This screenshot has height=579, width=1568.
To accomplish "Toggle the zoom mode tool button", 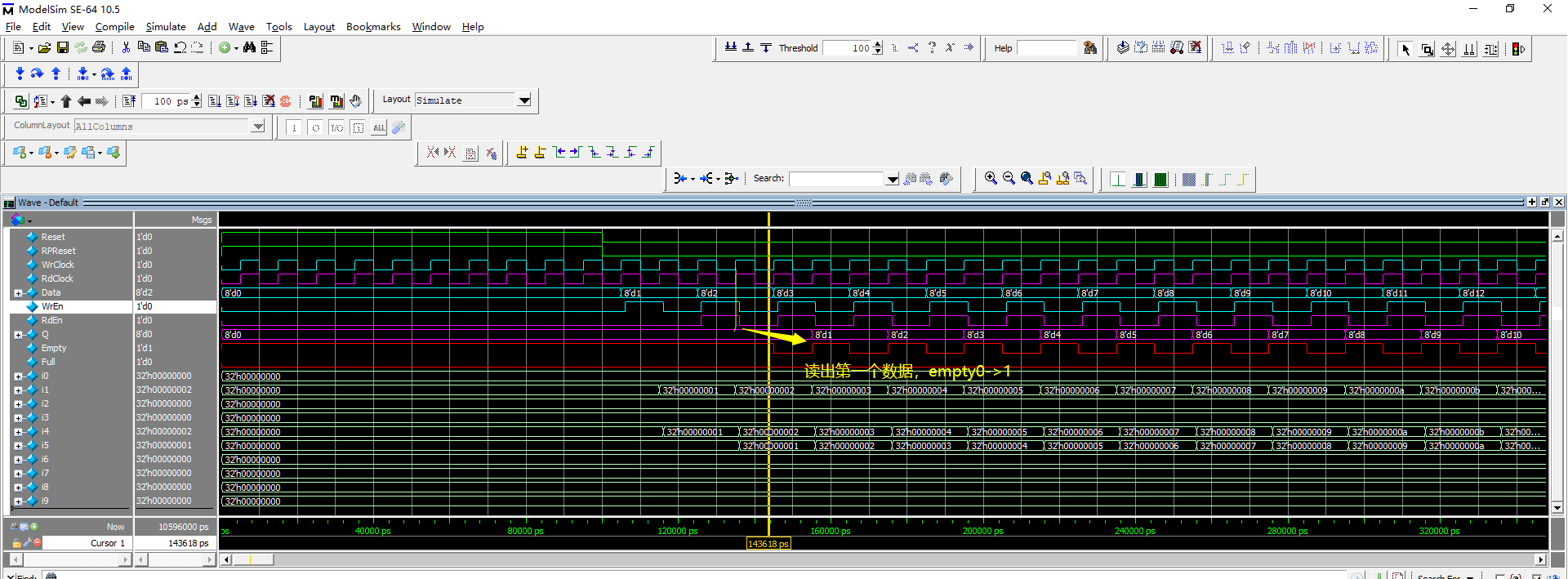I will pyautogui.click(x=1427, y=49).
